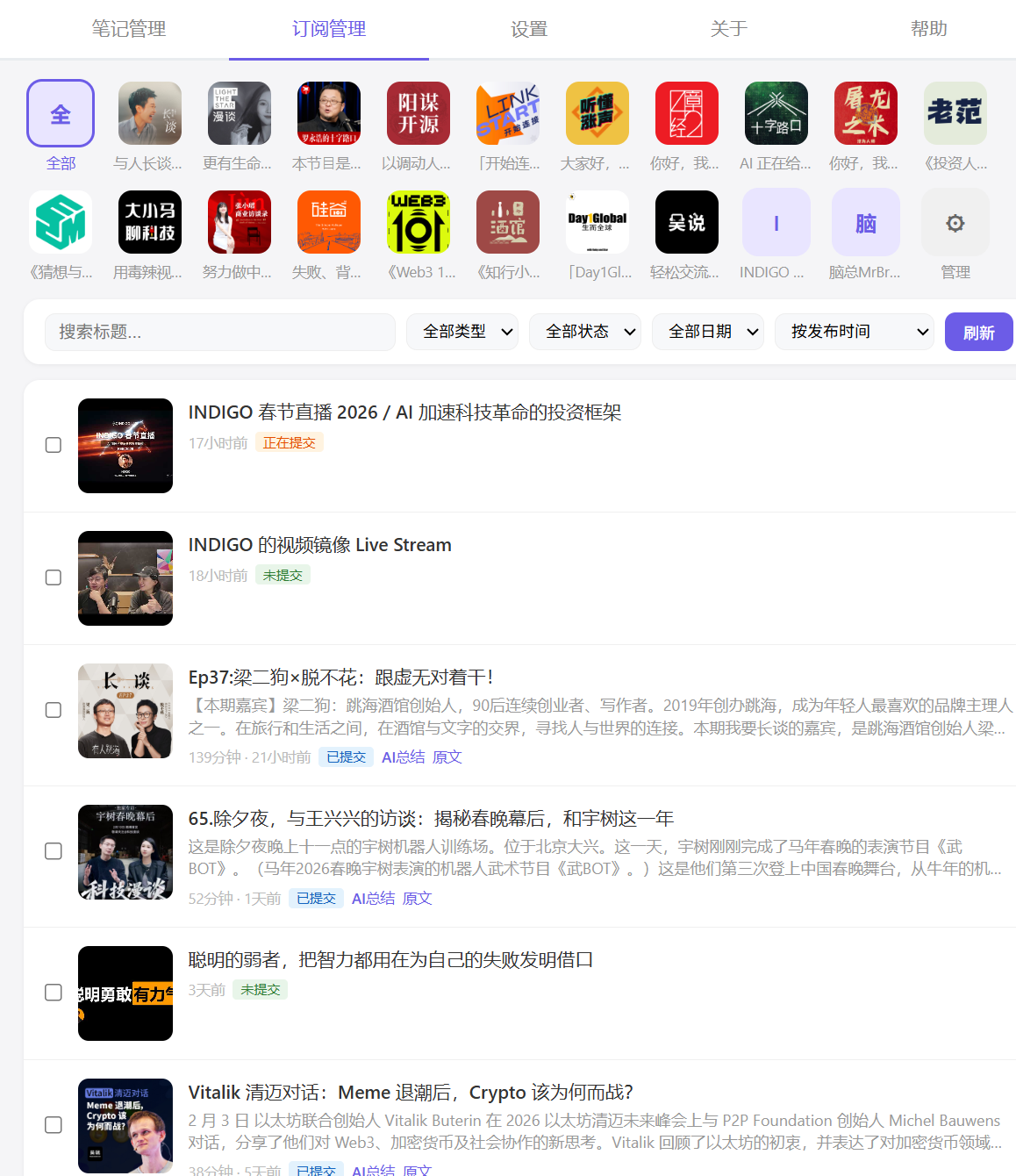Click the Day1Global channel icon

(x=597, y=222)
